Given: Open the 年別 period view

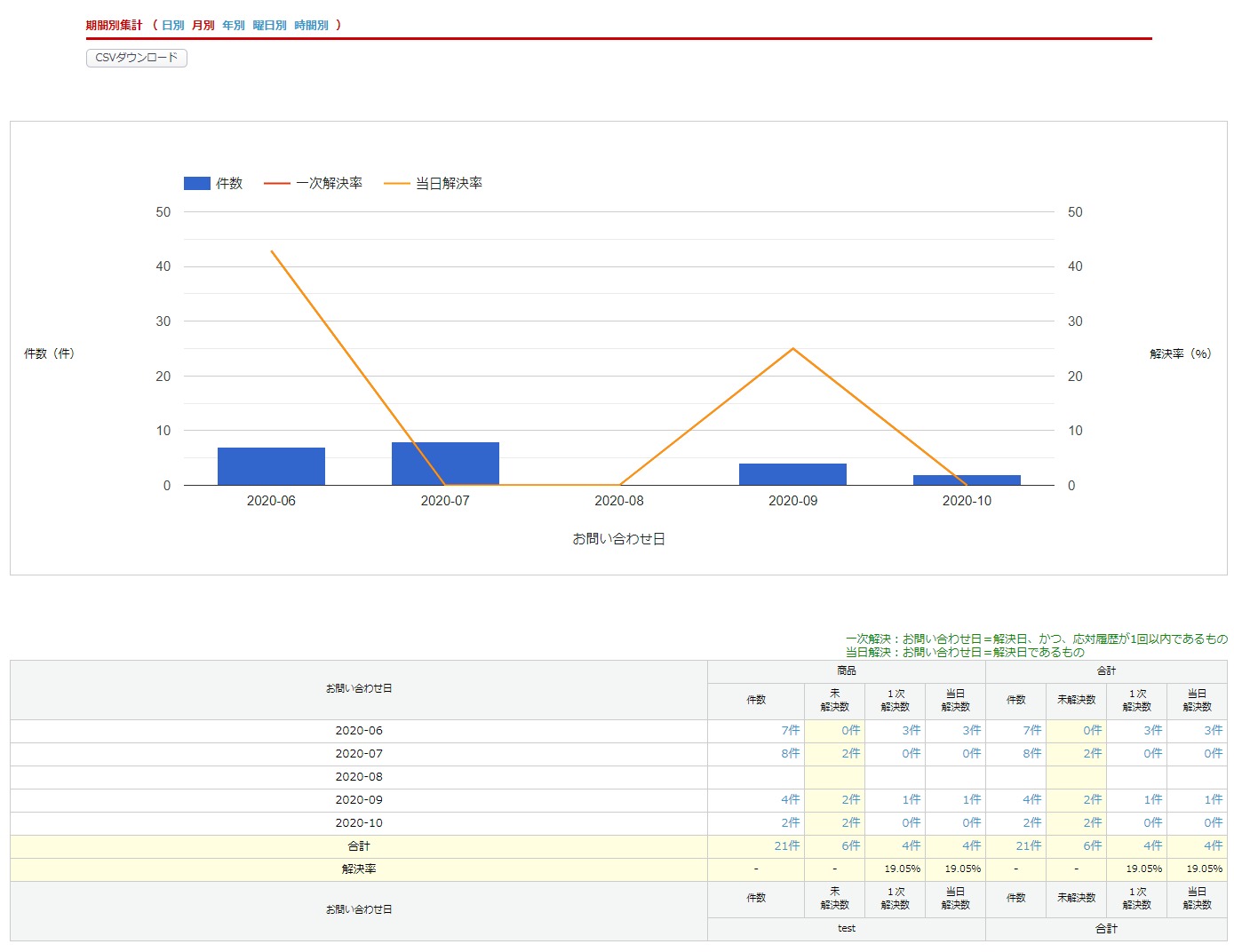Looking at the screenshot, I should pyautogui.click(x=234, y=26).
